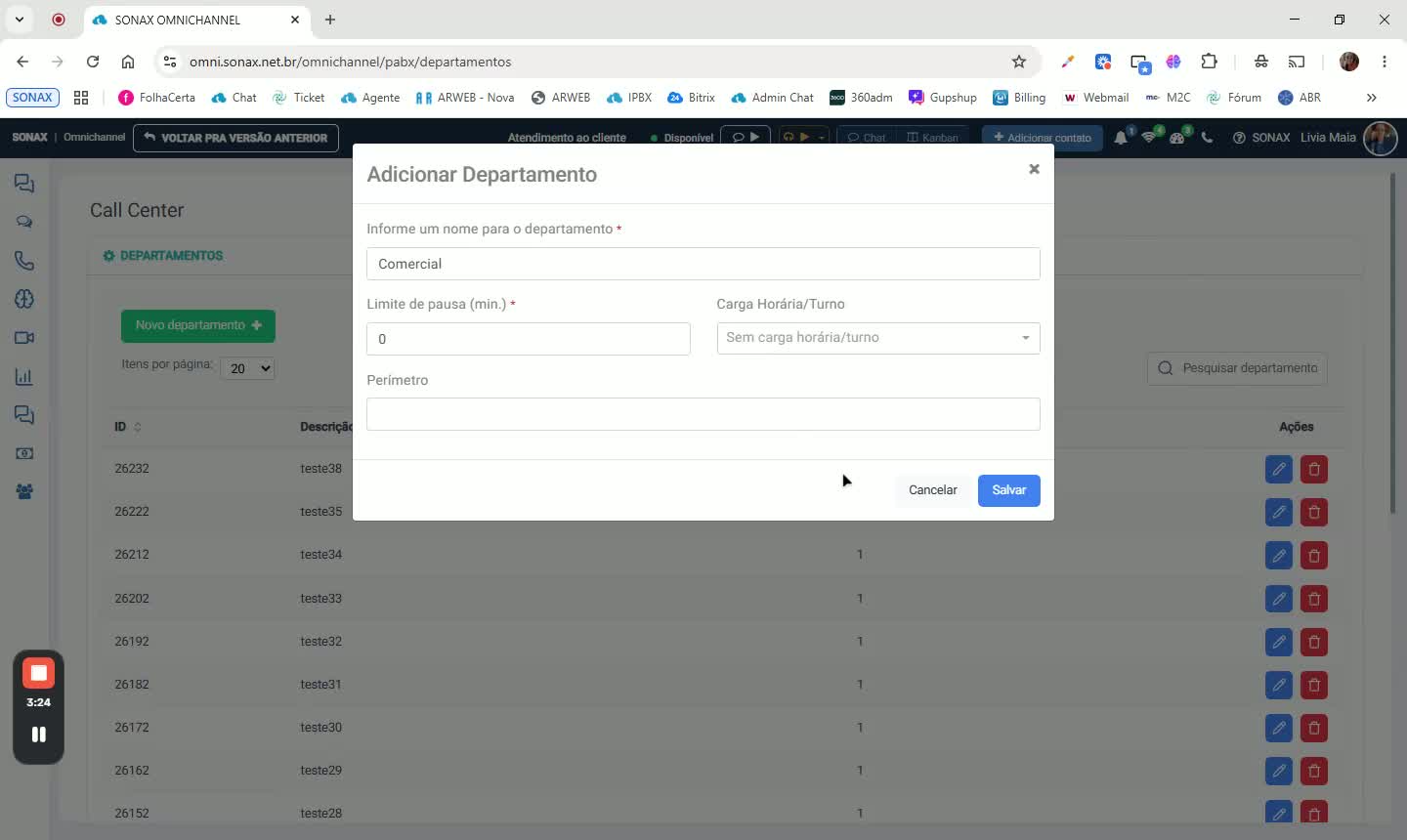Click the notification bell icon
The width and height of the screenshot is (1407, 840).
1121,138
